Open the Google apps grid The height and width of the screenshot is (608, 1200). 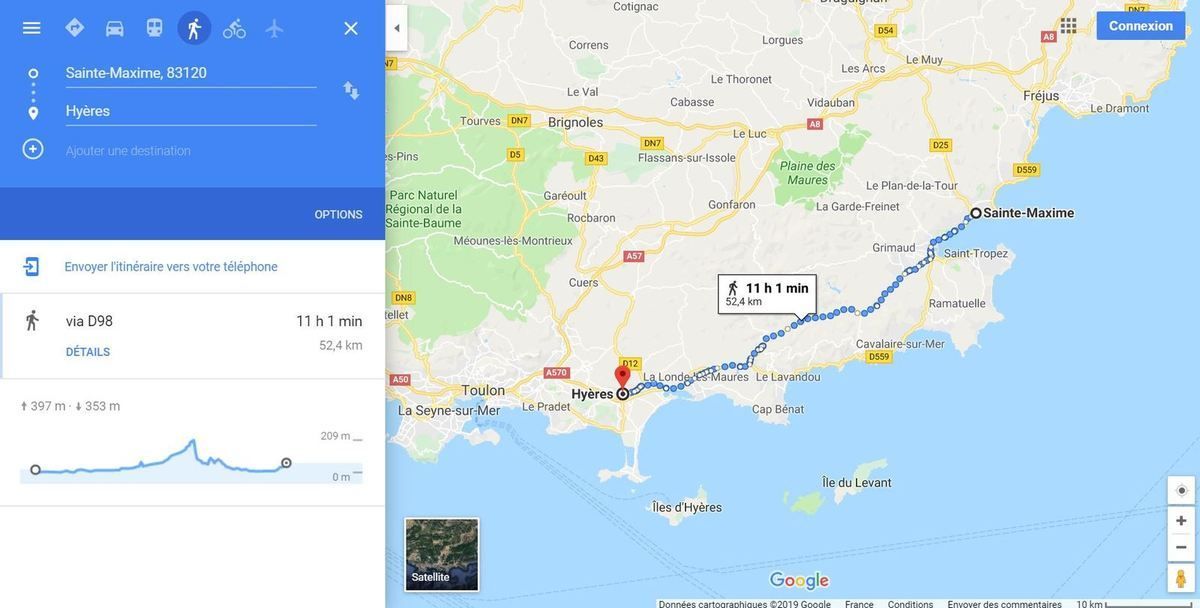coord(1069,25)
